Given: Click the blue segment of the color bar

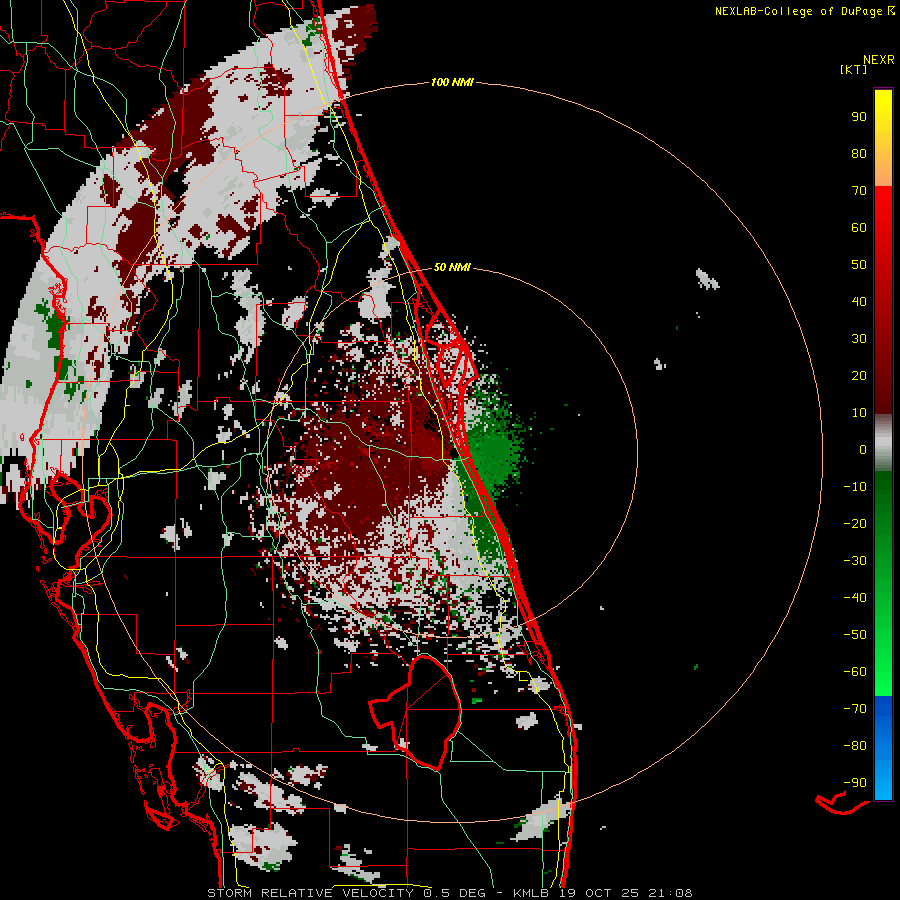Looking at the screenshot, I should pyautogui.click(x=883, y=747).
